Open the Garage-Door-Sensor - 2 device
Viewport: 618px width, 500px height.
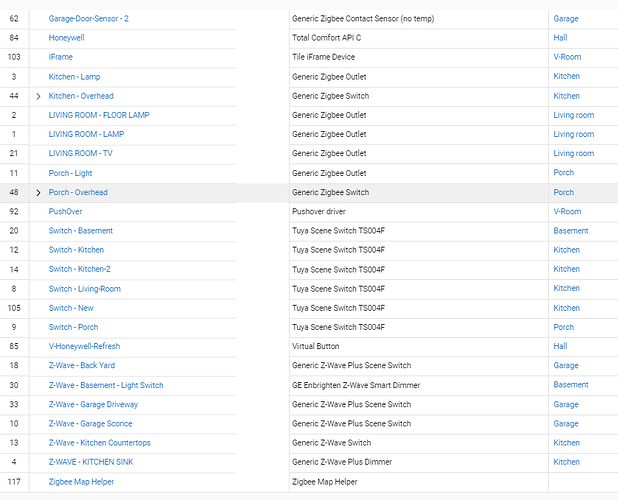[x=88, y=19]
